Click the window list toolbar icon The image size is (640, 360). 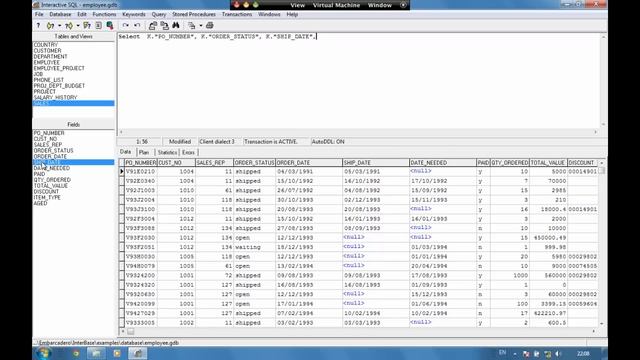pyautogui.click(x=191, y=25)
